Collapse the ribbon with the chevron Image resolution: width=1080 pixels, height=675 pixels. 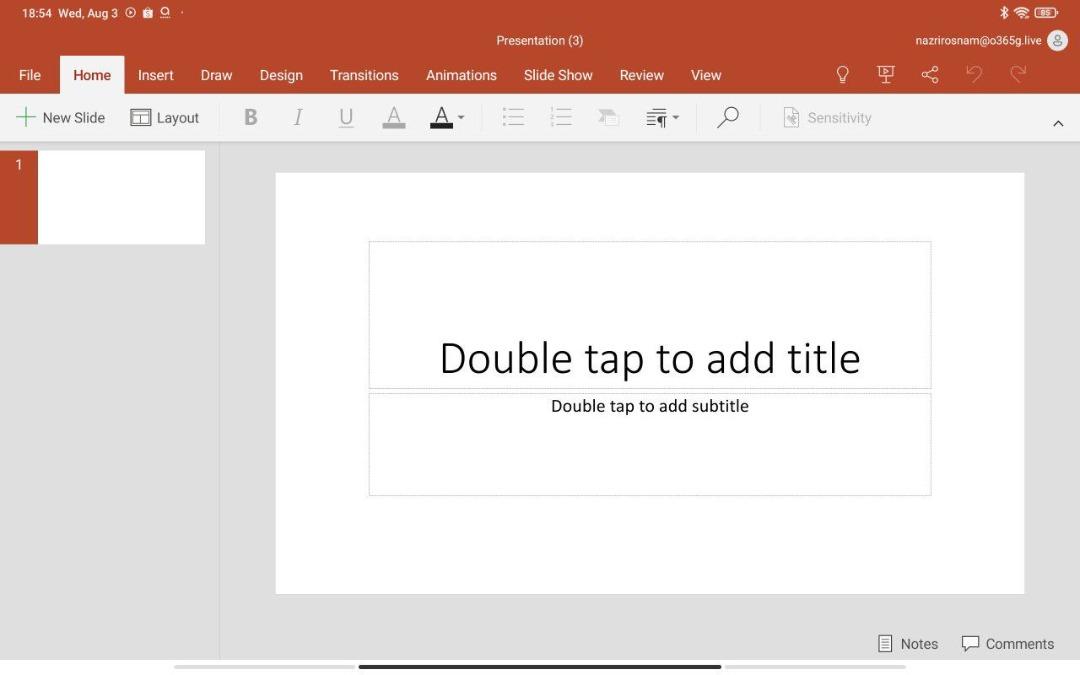click(1058, 123)
